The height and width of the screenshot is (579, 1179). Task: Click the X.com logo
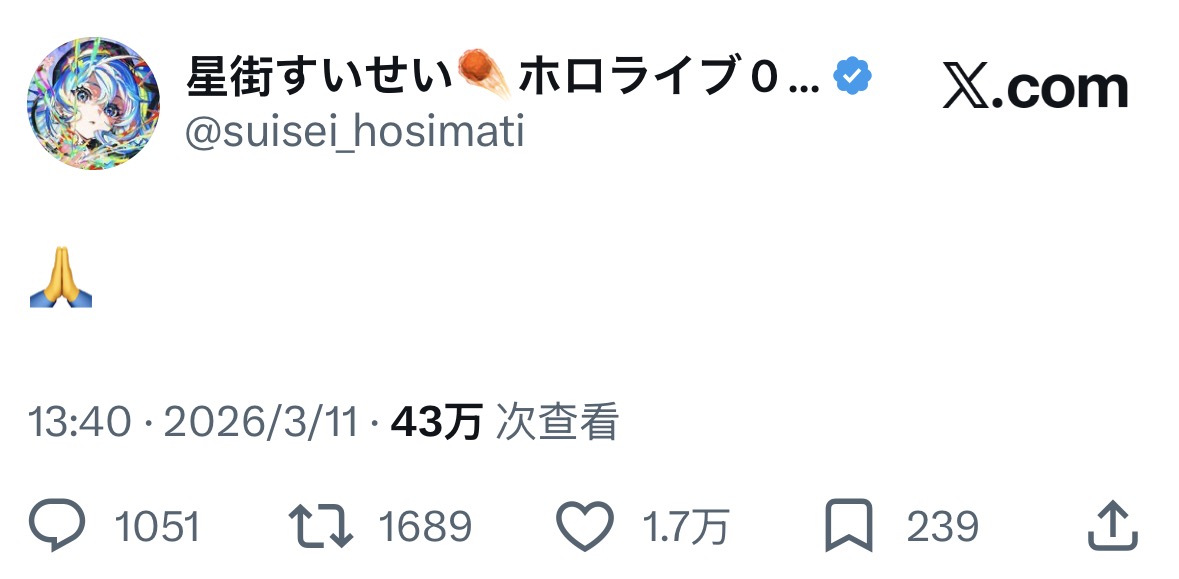[1035, 87]
